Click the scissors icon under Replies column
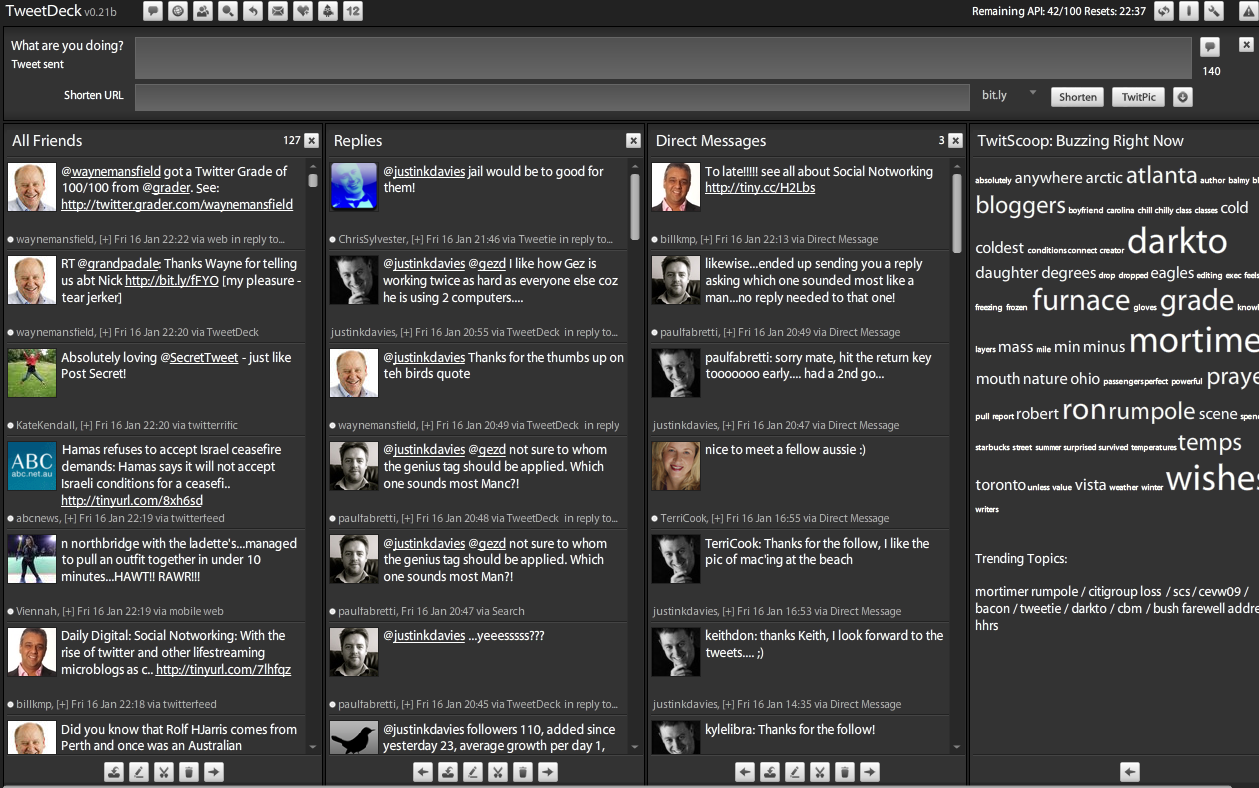Screen dimensions: 1259x788 (498, 772)
